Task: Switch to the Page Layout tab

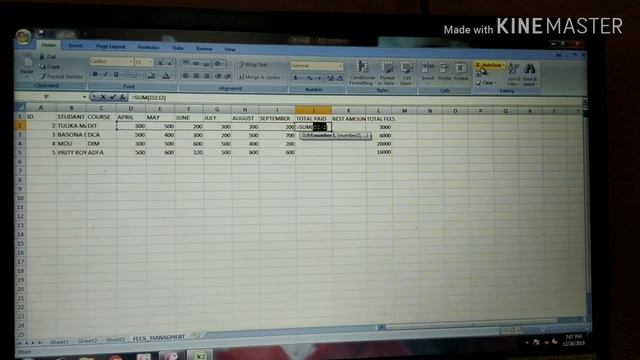Action: [110, 47]
